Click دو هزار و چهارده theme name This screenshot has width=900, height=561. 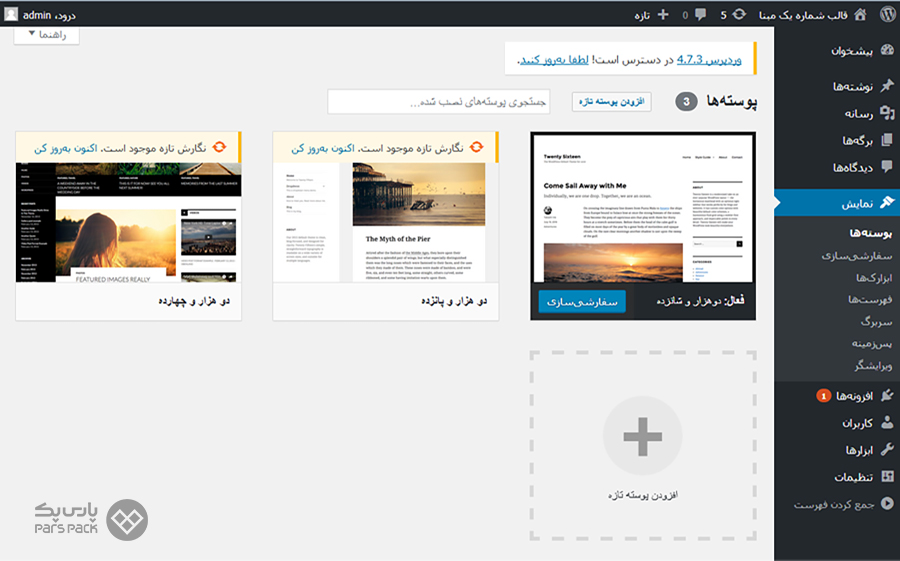tap(194, 301)
